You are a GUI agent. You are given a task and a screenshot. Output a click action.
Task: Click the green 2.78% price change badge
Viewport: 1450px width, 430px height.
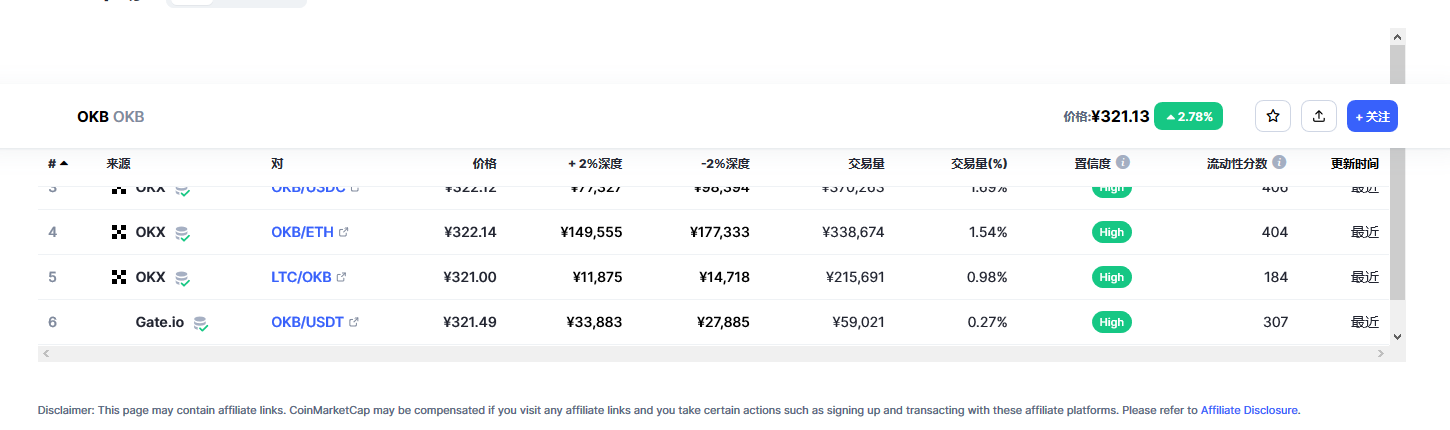1188,116
